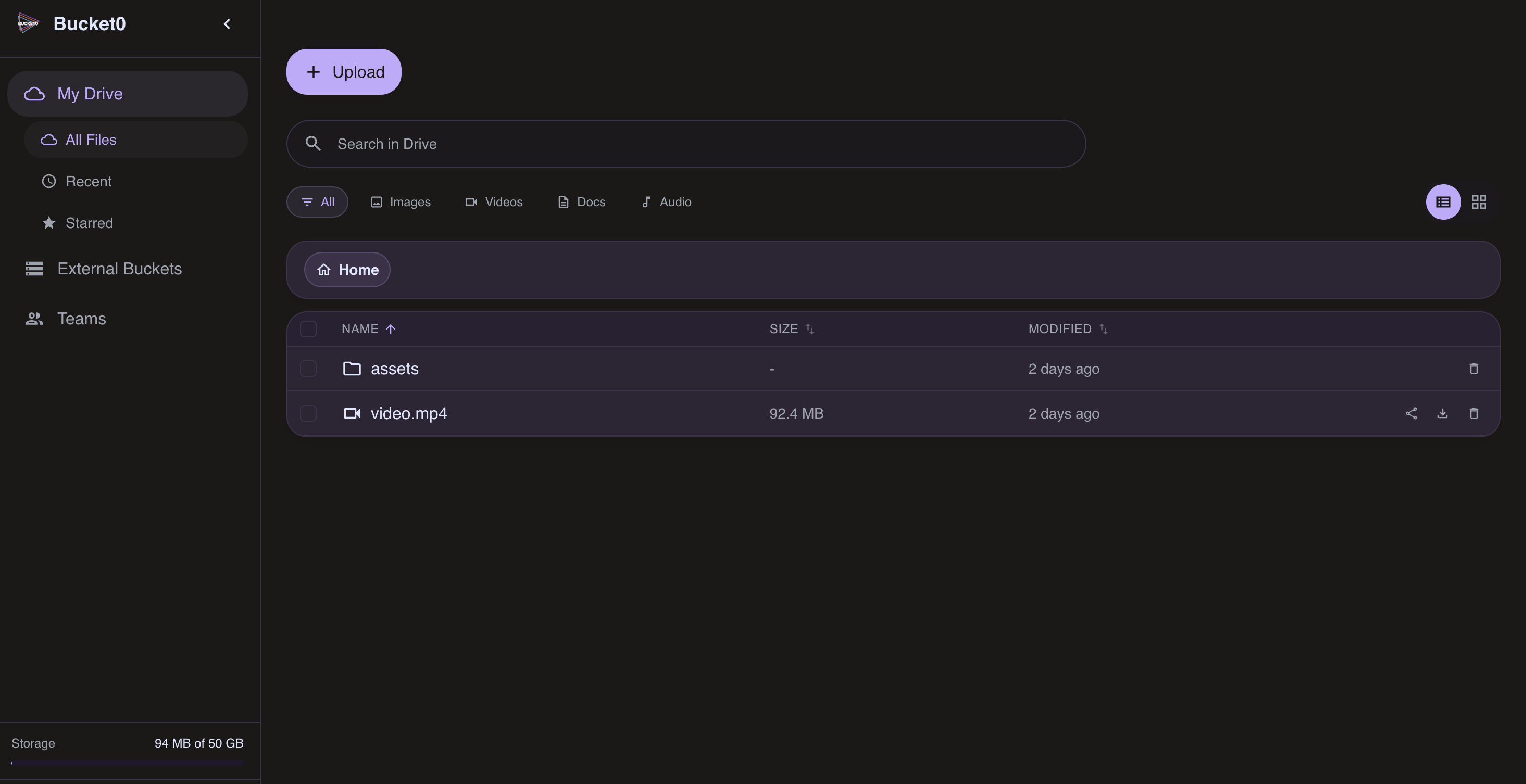Go to the Home breadcrumb

(x=347, y=270)
